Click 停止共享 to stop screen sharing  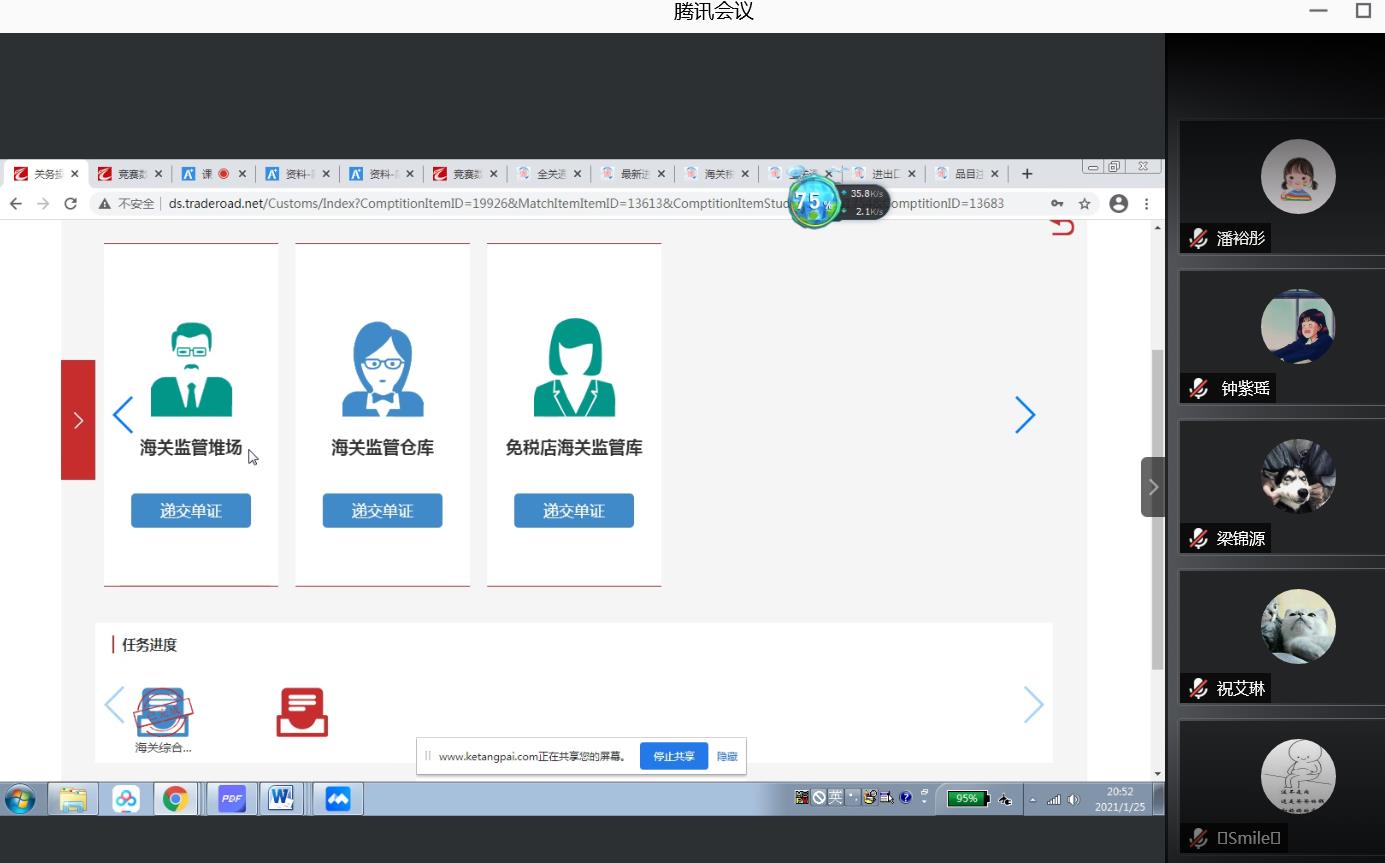pyautogui.click(x=674, y=756)
